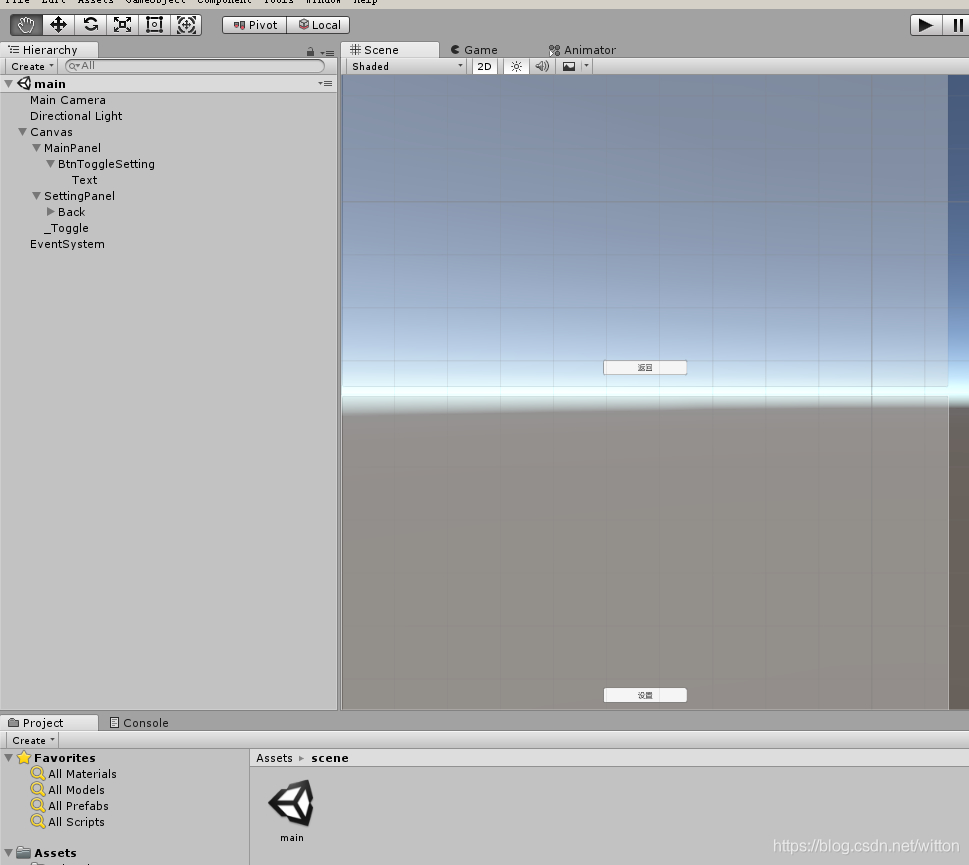
Task: Open the Shaded draw mode dropdown
Action: point(407,66)
